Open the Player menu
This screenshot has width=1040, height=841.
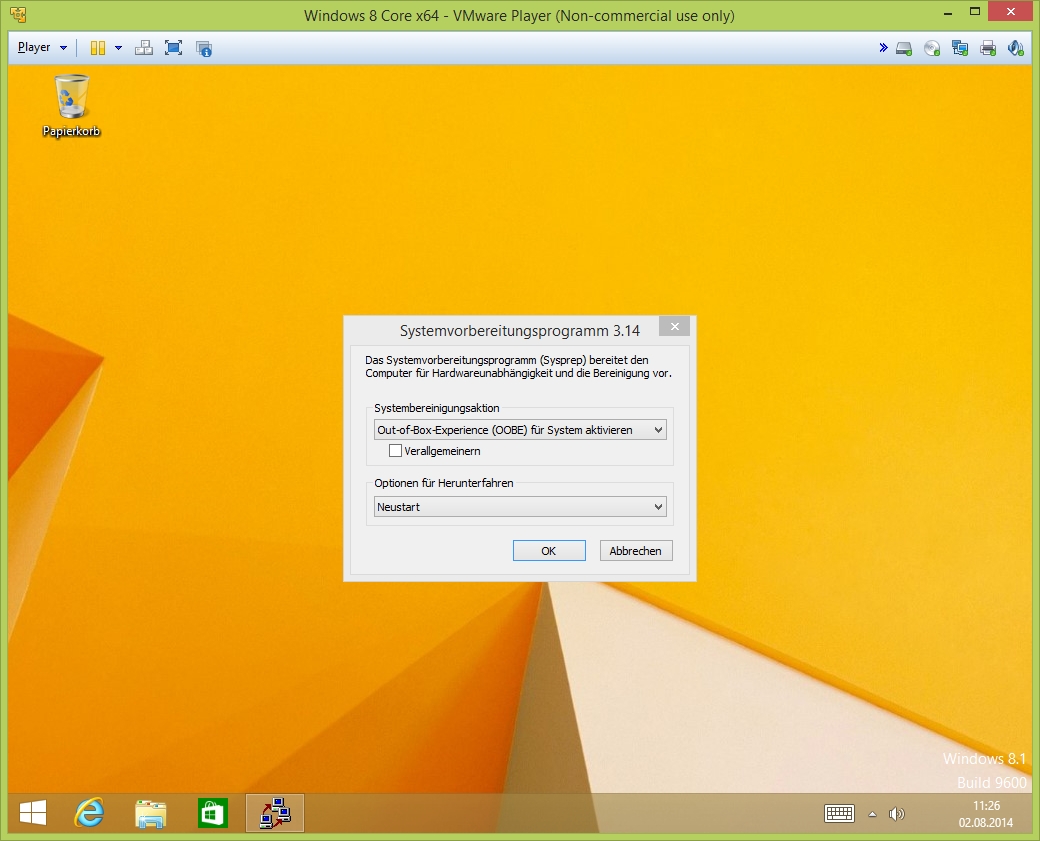tap(42, 48)
